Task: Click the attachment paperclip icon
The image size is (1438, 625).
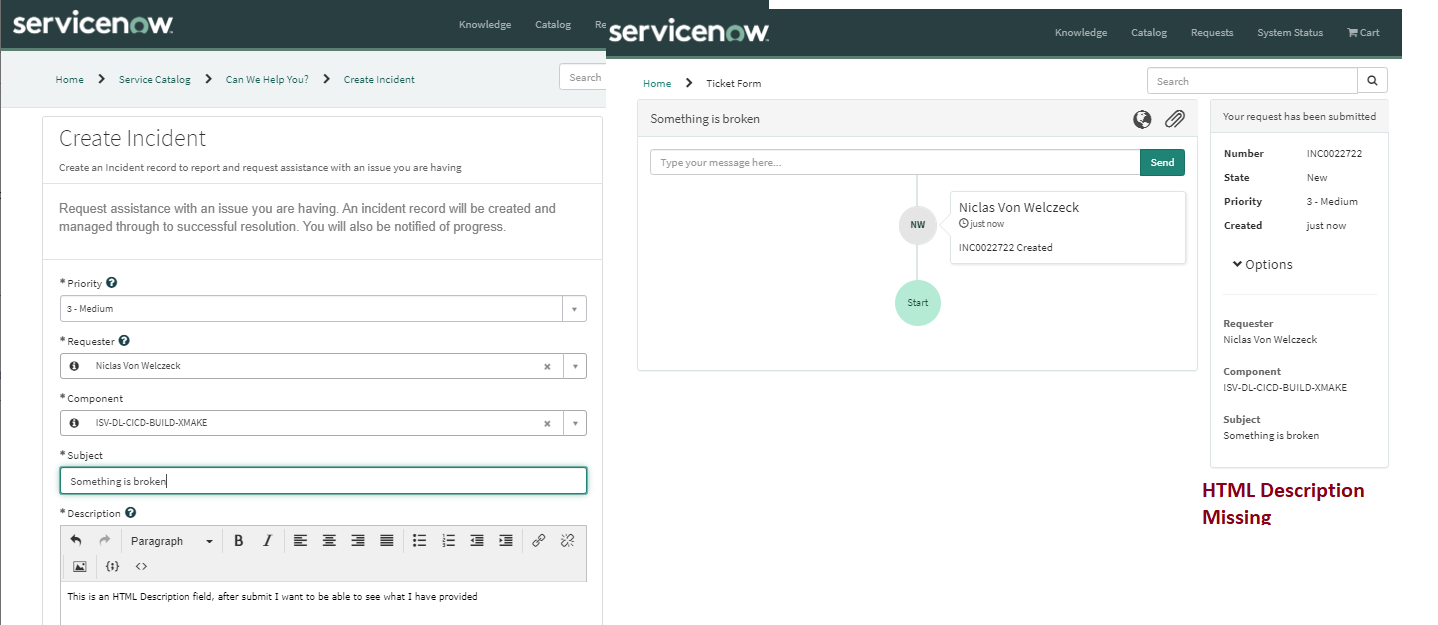Action: pos(1175,118)
